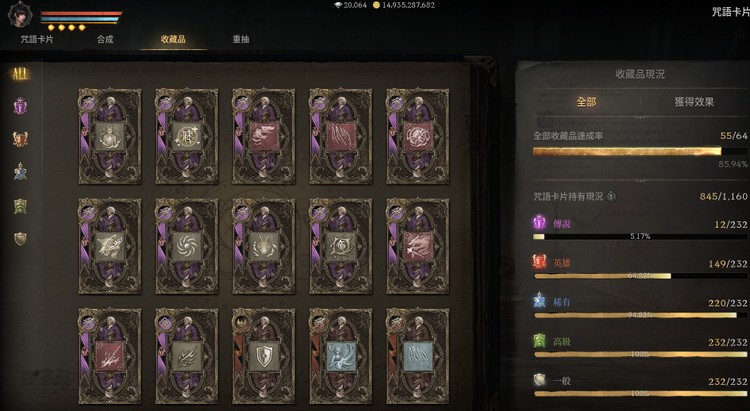Image resolution: width=750 pixels, height=411 pixels.
Task: Select the 全部 tab in status panel
Action: pyautogui.click(x=586, y=101)
